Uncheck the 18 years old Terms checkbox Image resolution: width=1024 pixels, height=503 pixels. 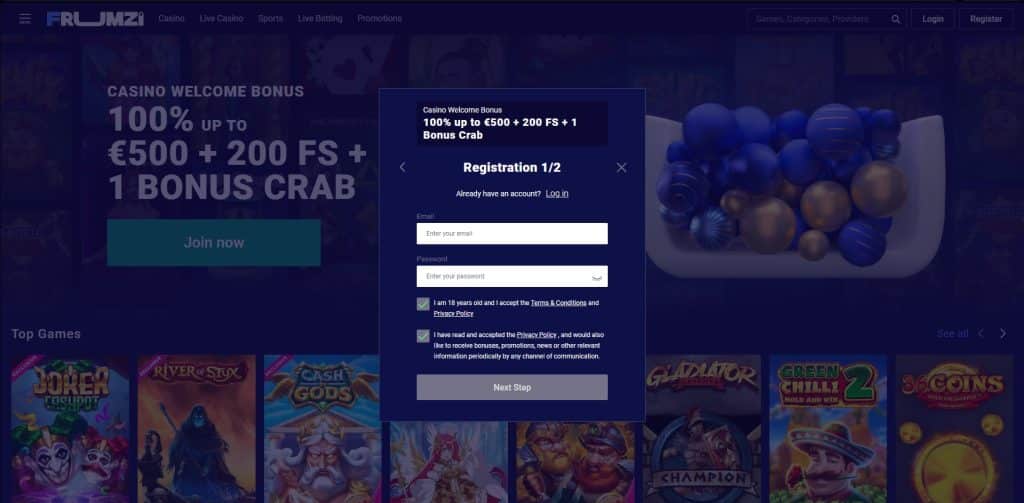click(x=423, y=304)
